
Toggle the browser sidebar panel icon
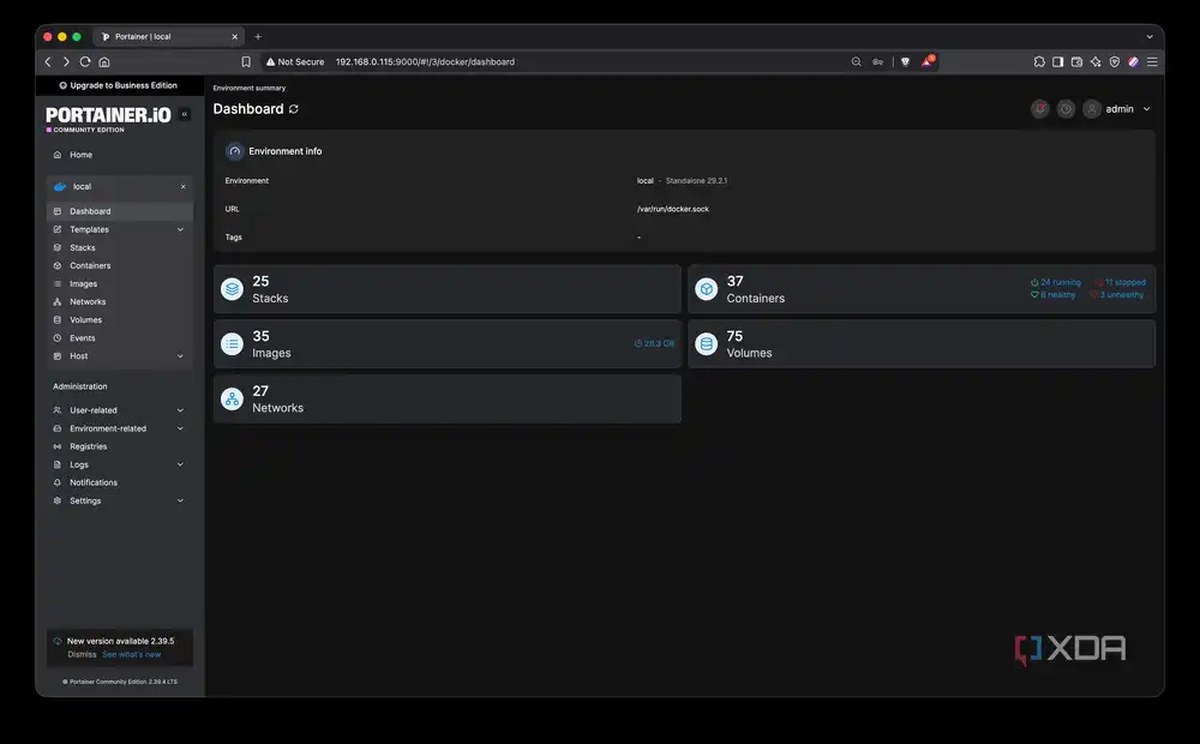click(1058, 62)
